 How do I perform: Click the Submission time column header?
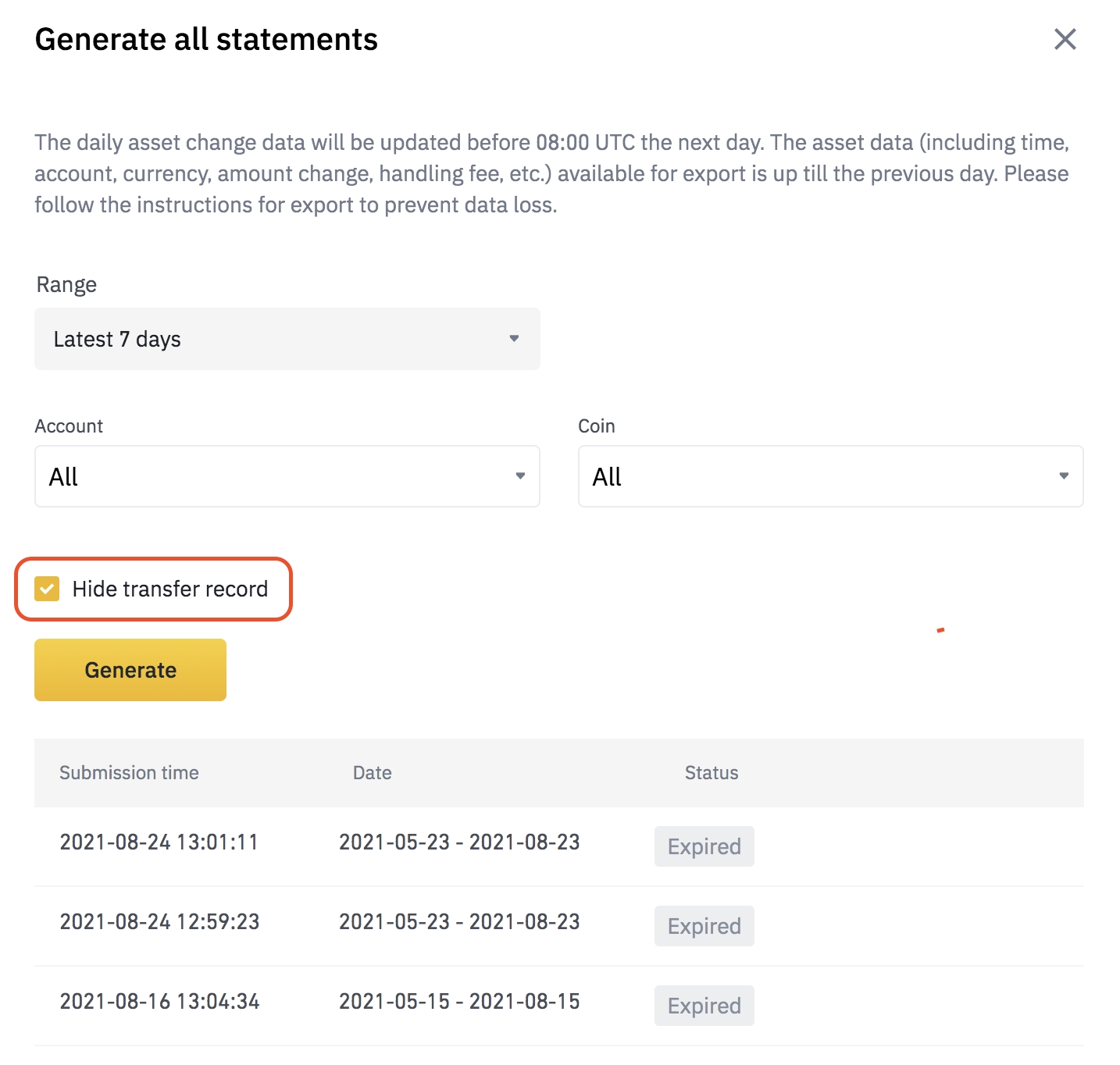pyautogui.click(x=129, y=773)
